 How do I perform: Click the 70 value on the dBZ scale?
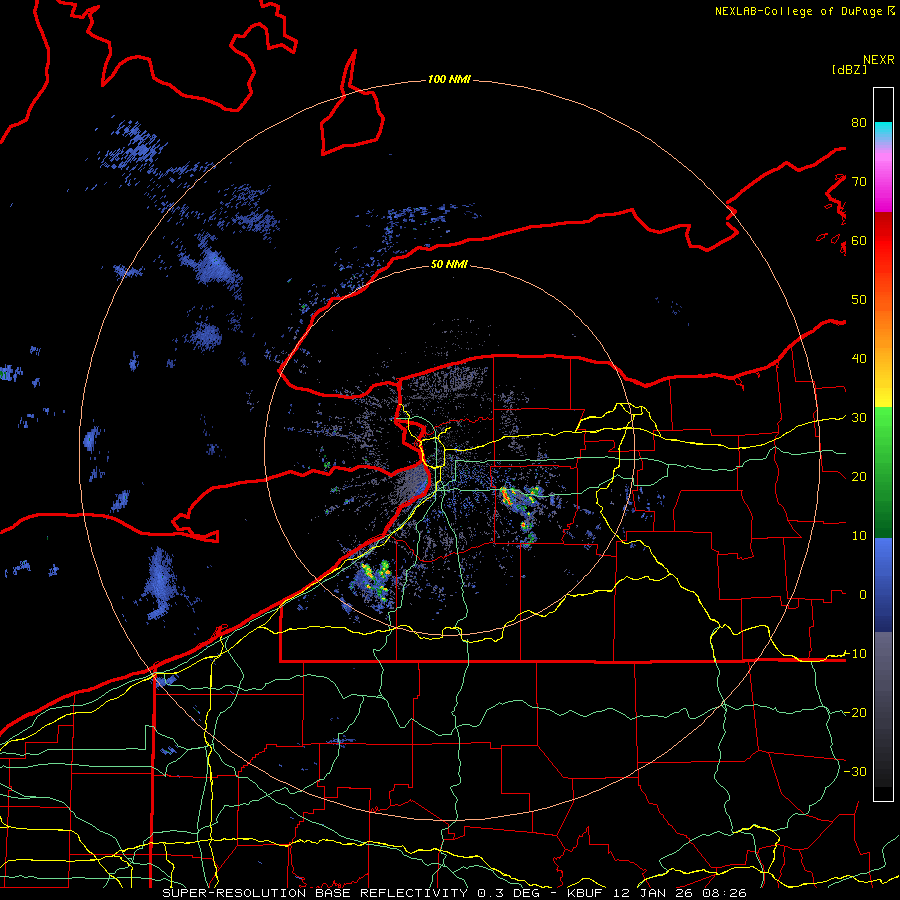tap(859, 182)
